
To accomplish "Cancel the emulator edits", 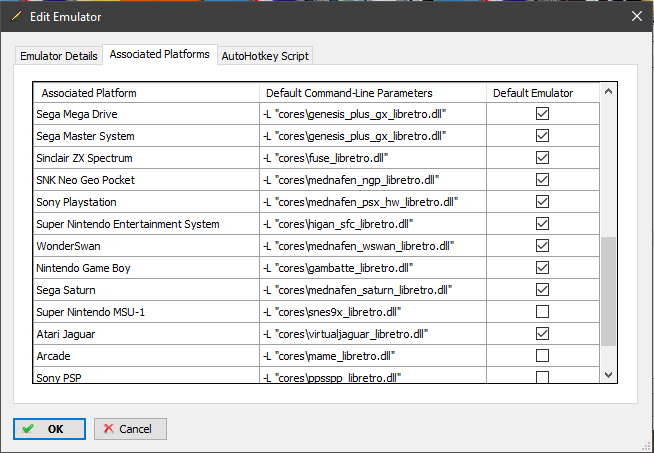I will coord(130,429).
